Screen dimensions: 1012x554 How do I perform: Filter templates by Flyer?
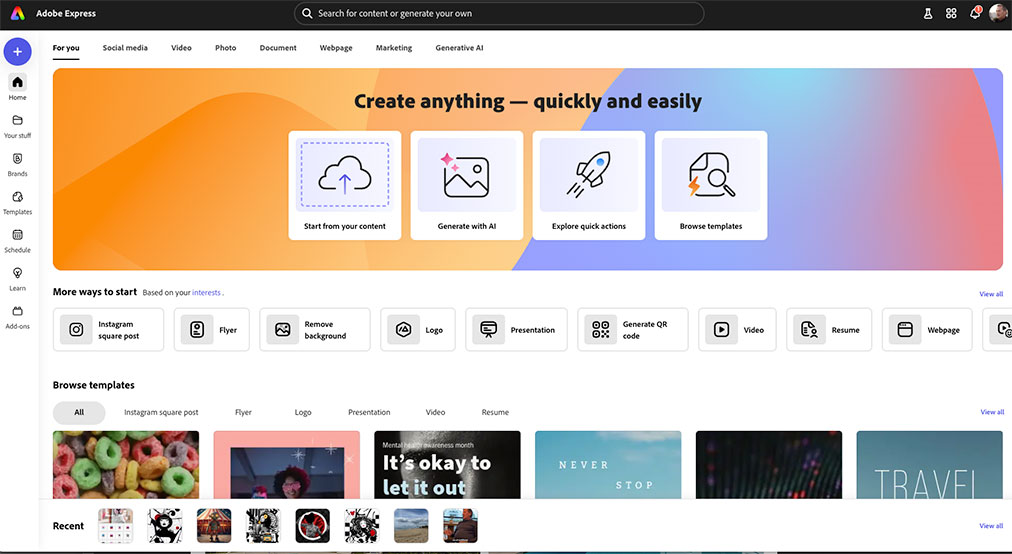click(x=243, y=412)
